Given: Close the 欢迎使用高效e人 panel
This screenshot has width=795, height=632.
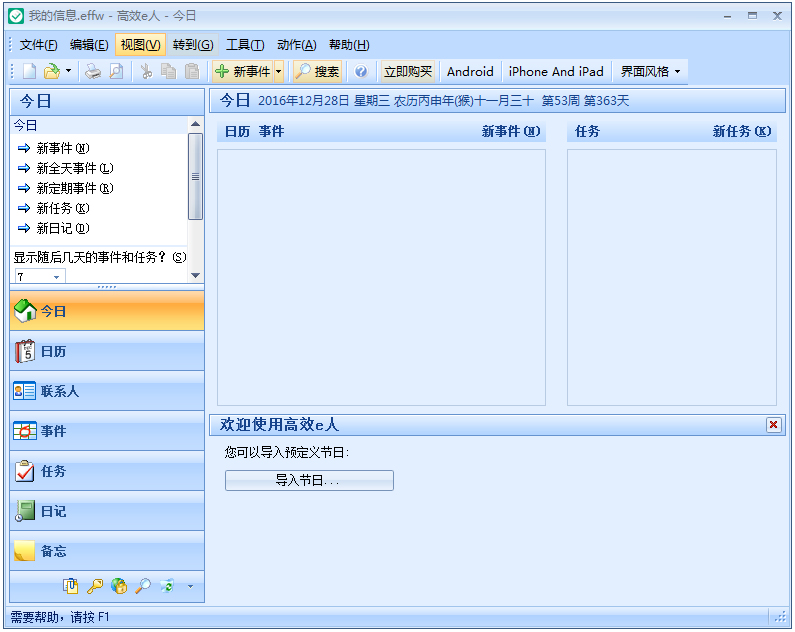Looking at the screenshot, I should click(x=773, y=425).
